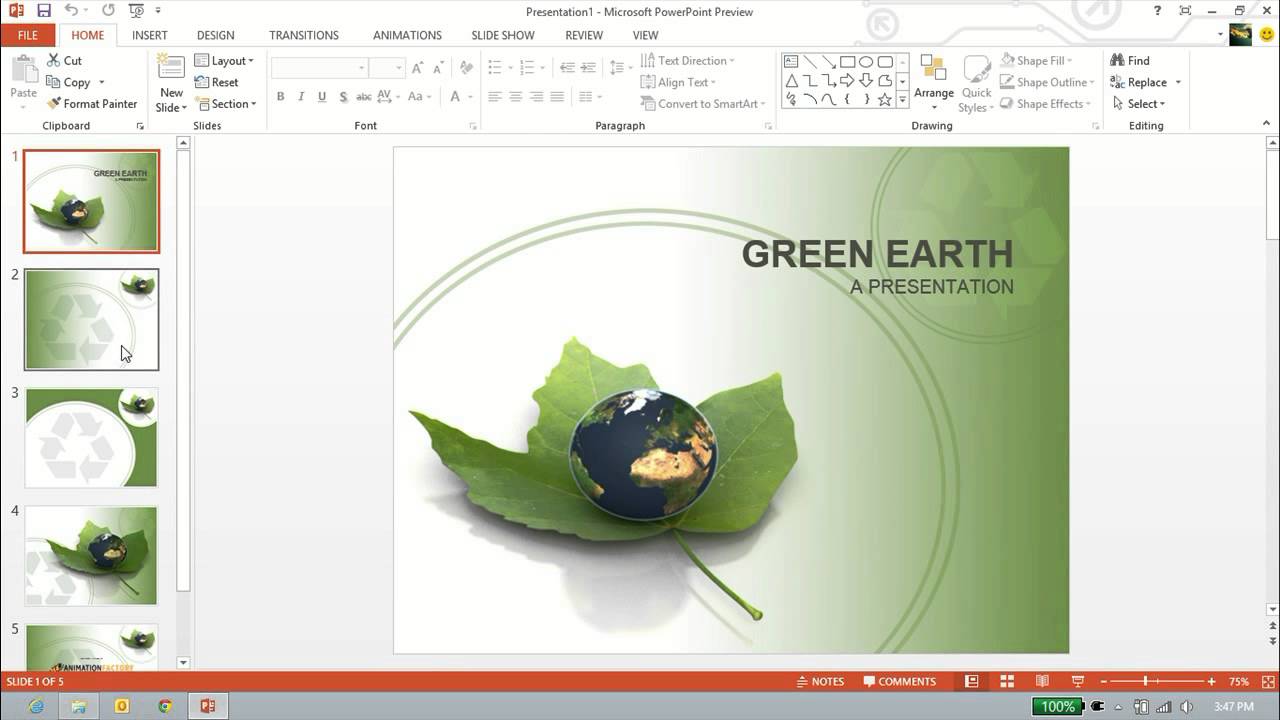Screen dimensions: 1280x720
Task: Click the Cut button in Clipboard
Action: [64, 60]
